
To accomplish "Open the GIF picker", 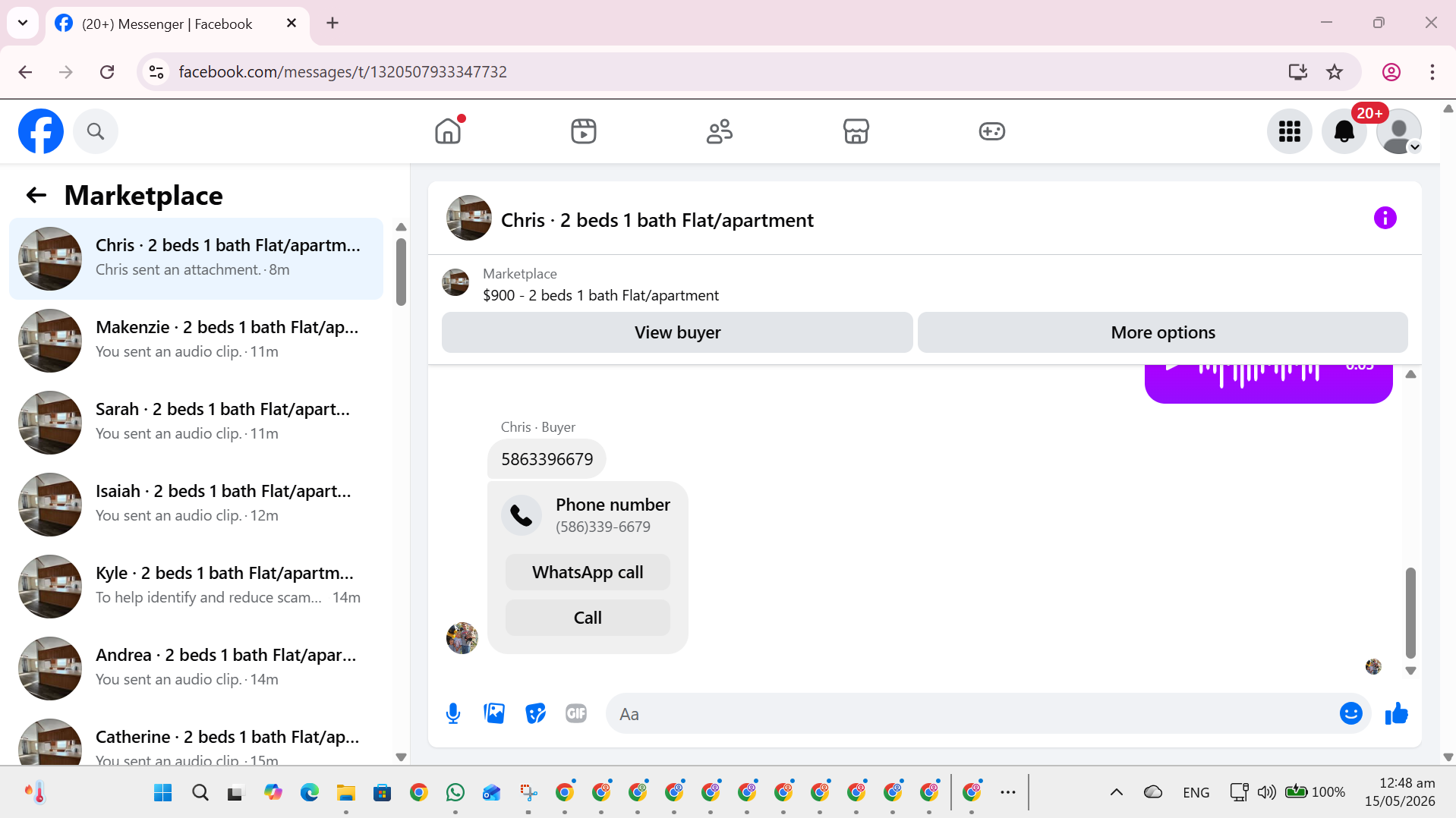I will [576, 713].
